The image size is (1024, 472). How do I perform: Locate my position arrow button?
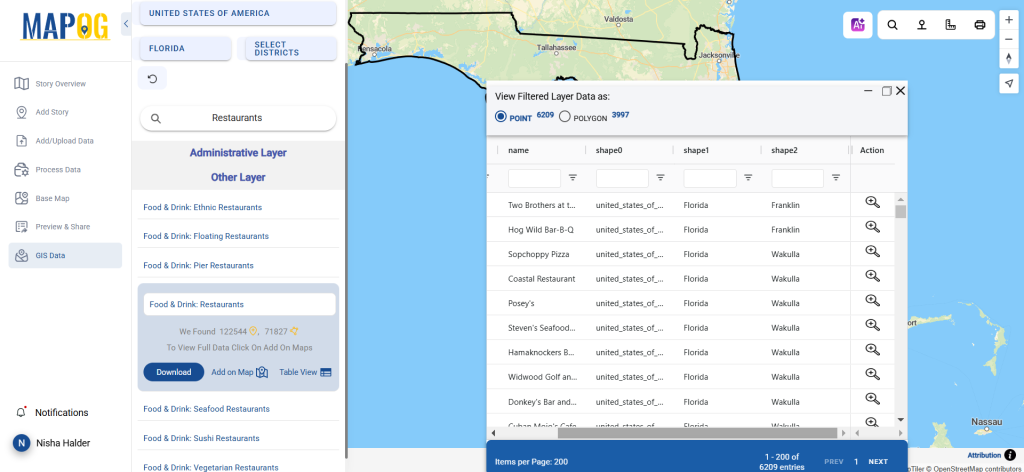[1009, 83]
